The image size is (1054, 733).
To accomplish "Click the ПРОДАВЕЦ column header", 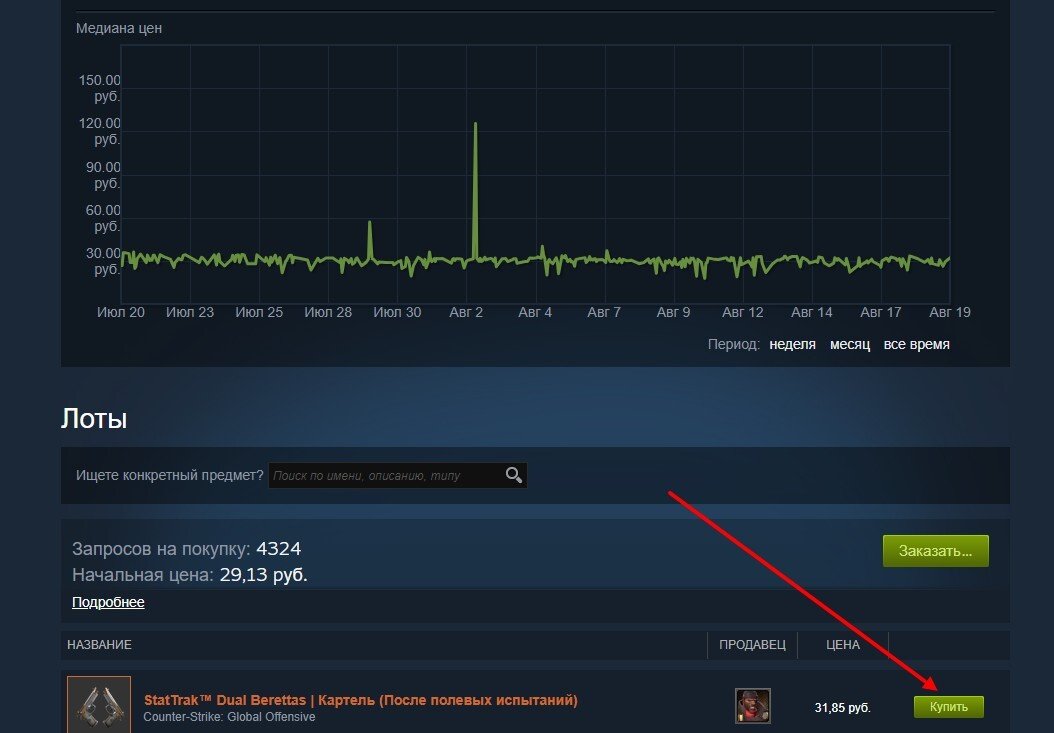I will [752, 644].
